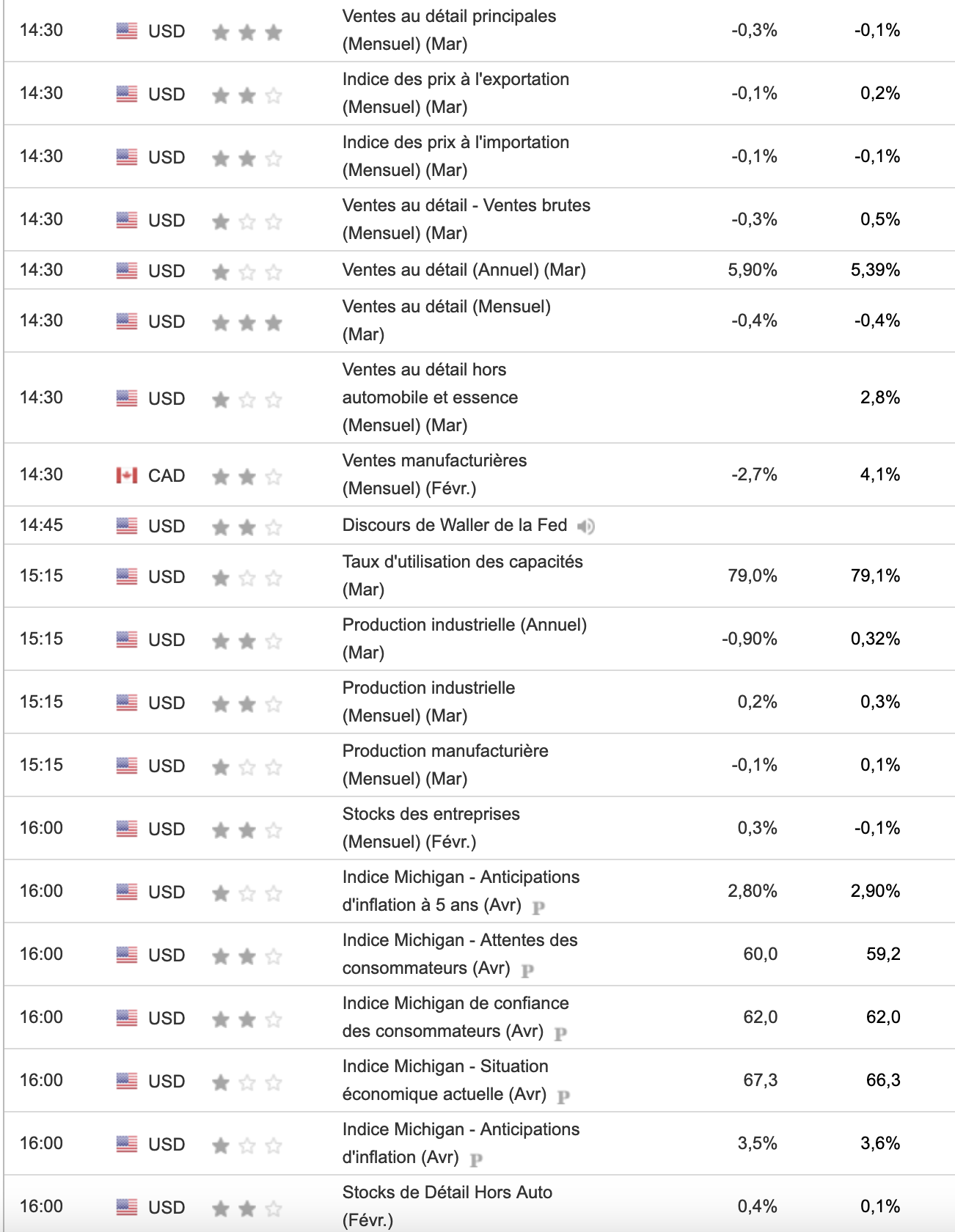Click the P icon after Michigan de confiance des consommateurs
This screenshot has height=1232, width=955.
tap(560, 1033)
